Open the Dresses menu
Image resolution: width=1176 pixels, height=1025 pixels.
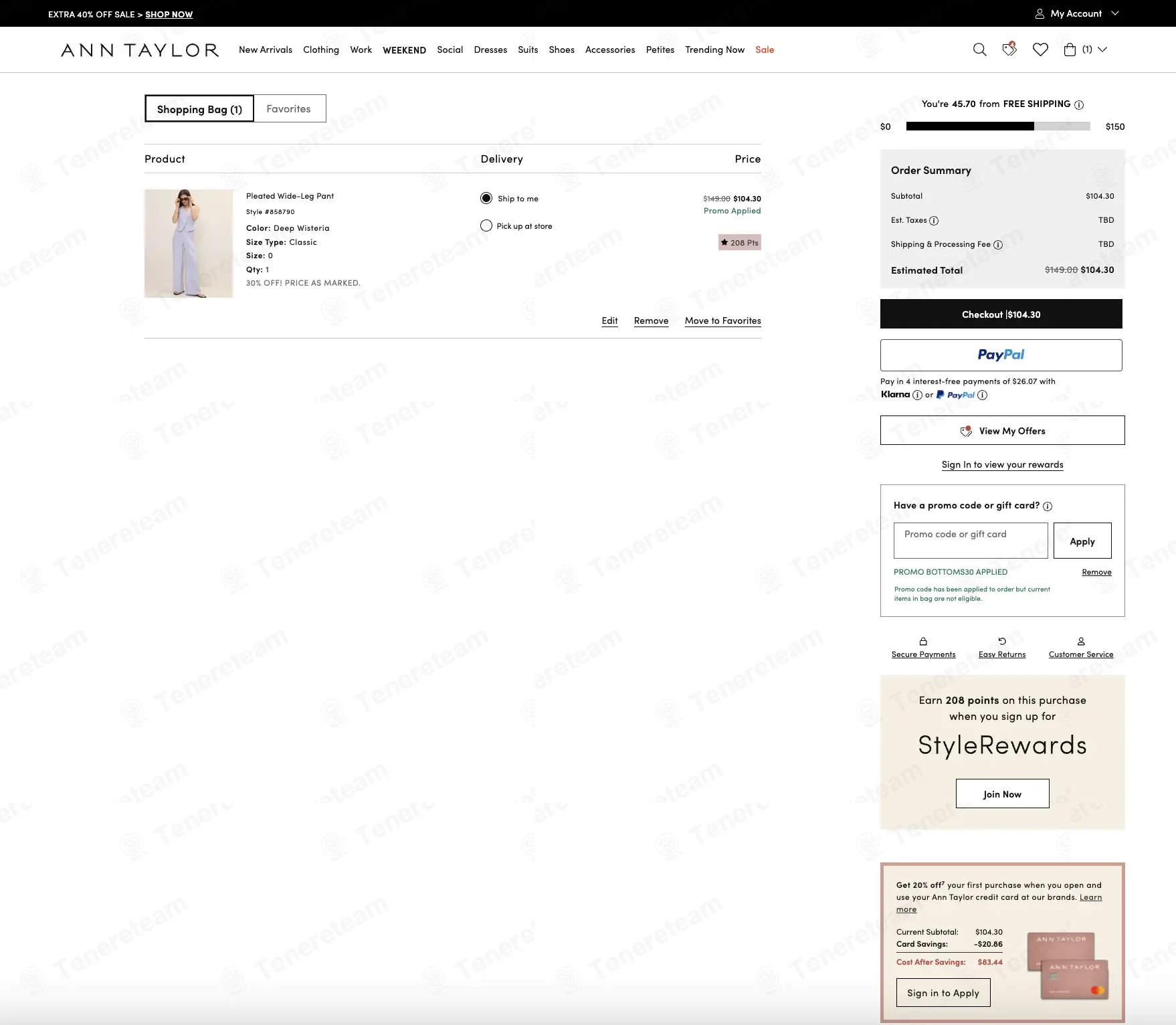490,50
